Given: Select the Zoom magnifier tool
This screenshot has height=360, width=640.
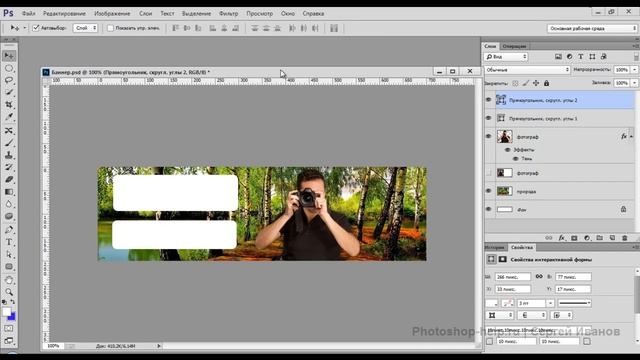Looking at the screenshot, I should point(9,292).
